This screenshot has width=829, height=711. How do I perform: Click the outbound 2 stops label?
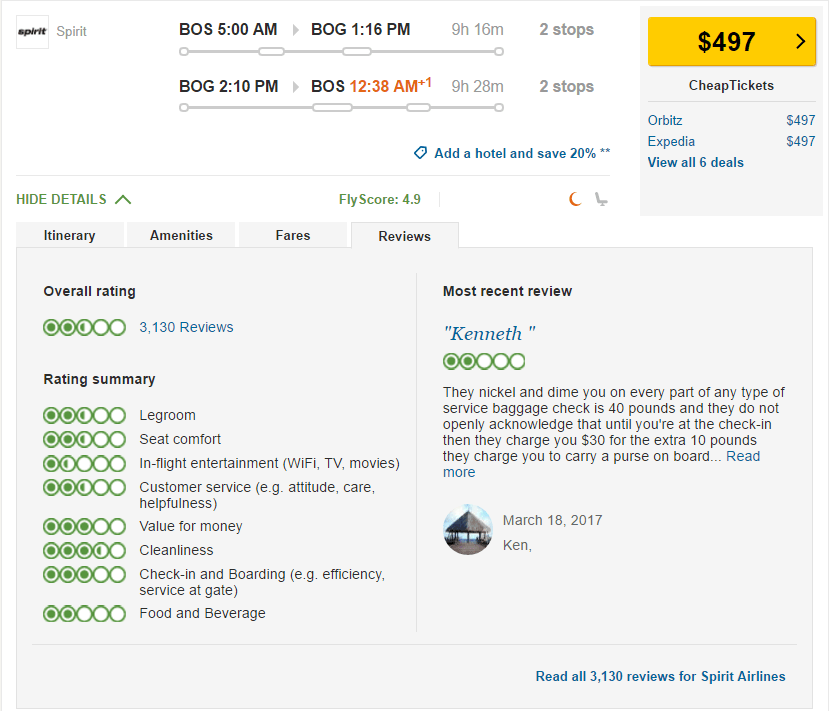tap(566, 30)
